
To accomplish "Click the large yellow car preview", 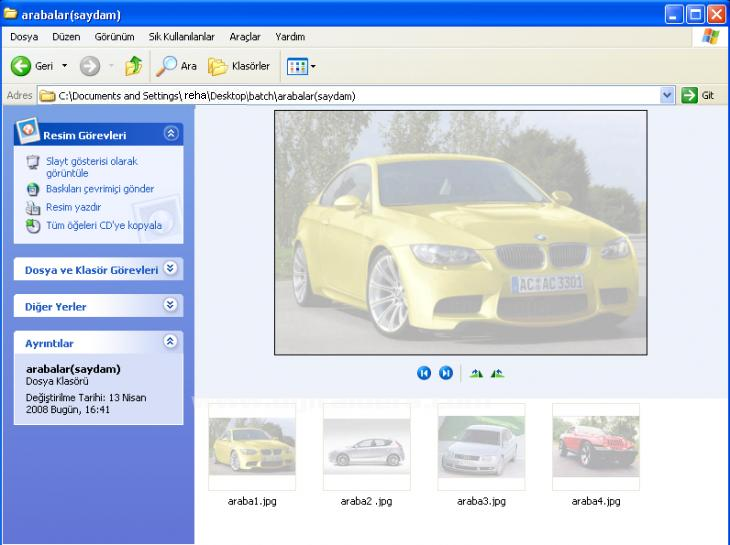I will [x=460, y=233].
